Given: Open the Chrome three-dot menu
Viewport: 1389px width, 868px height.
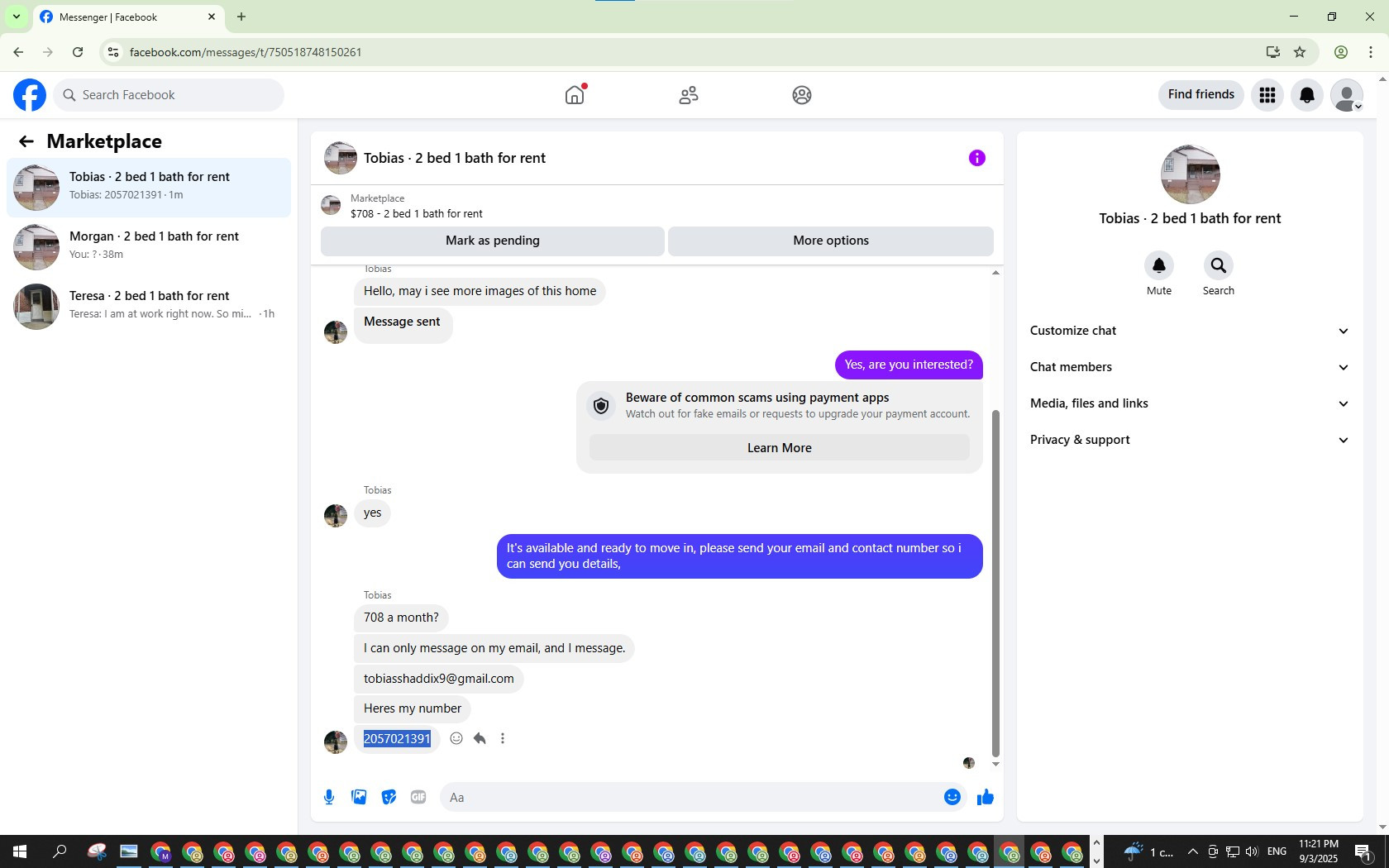Looking at the screenshot, I should pyautogui.click(x=1371, y=52).
